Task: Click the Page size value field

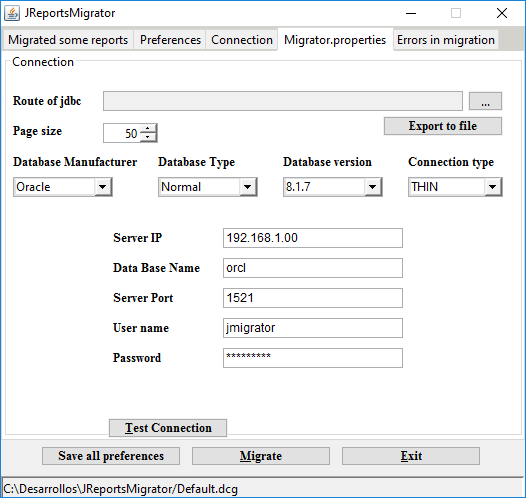Action: [122, 133]
